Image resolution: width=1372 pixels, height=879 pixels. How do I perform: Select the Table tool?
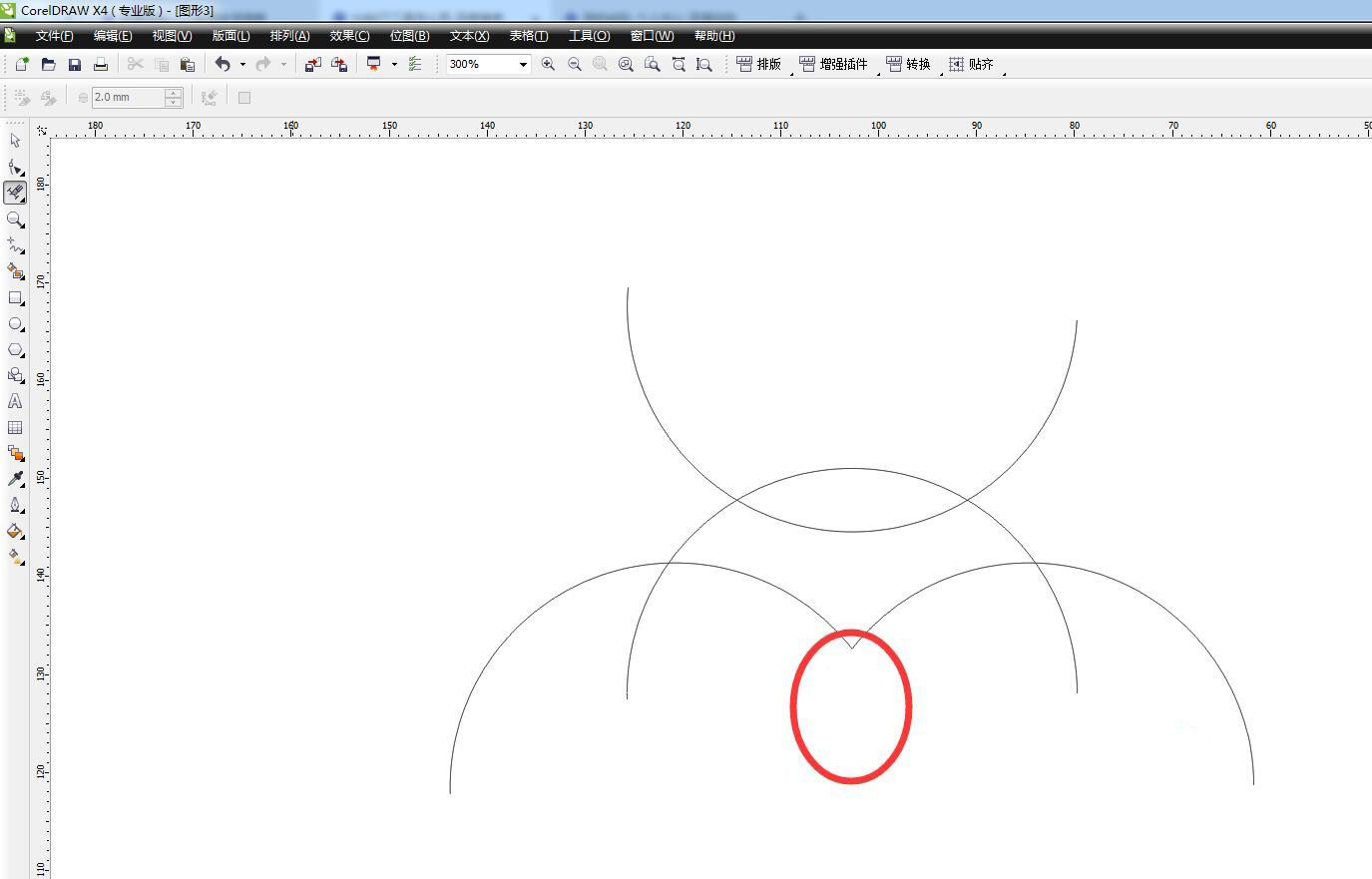click(x=15, y=427)
